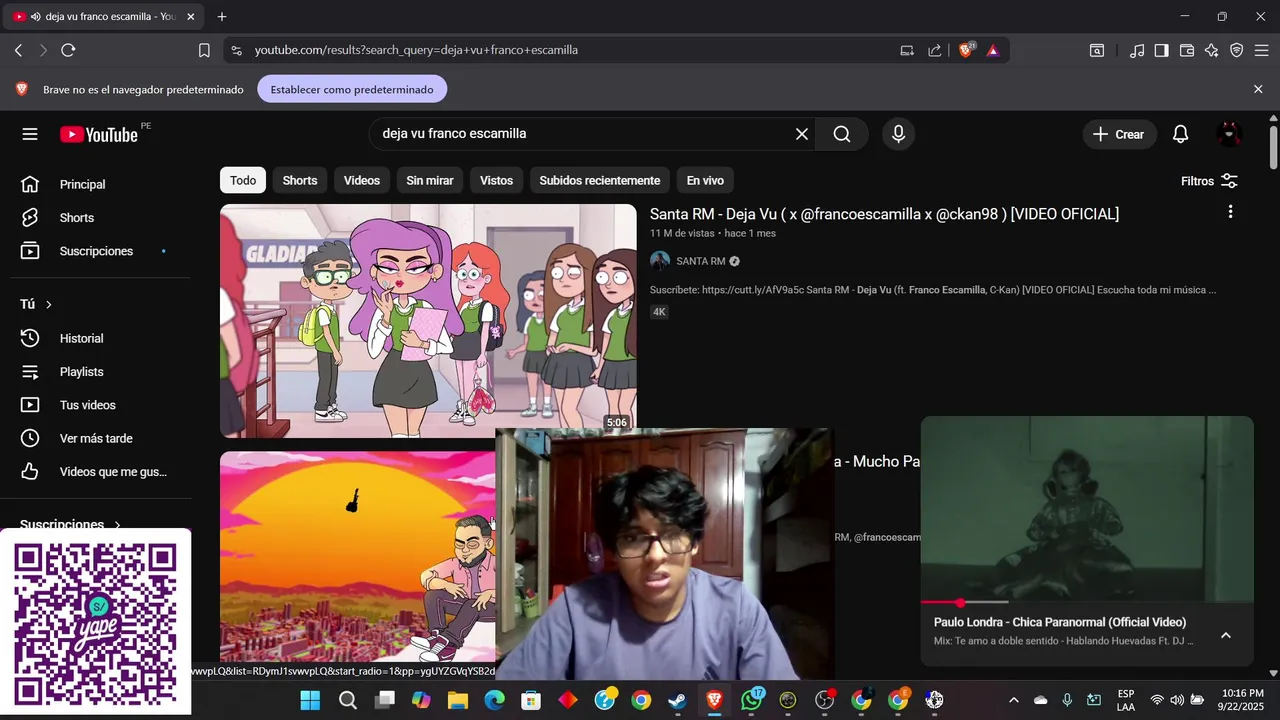
Task: Expand the miniplayer queue chevron
Action: pyautogui.click(x=1226, y=635)
